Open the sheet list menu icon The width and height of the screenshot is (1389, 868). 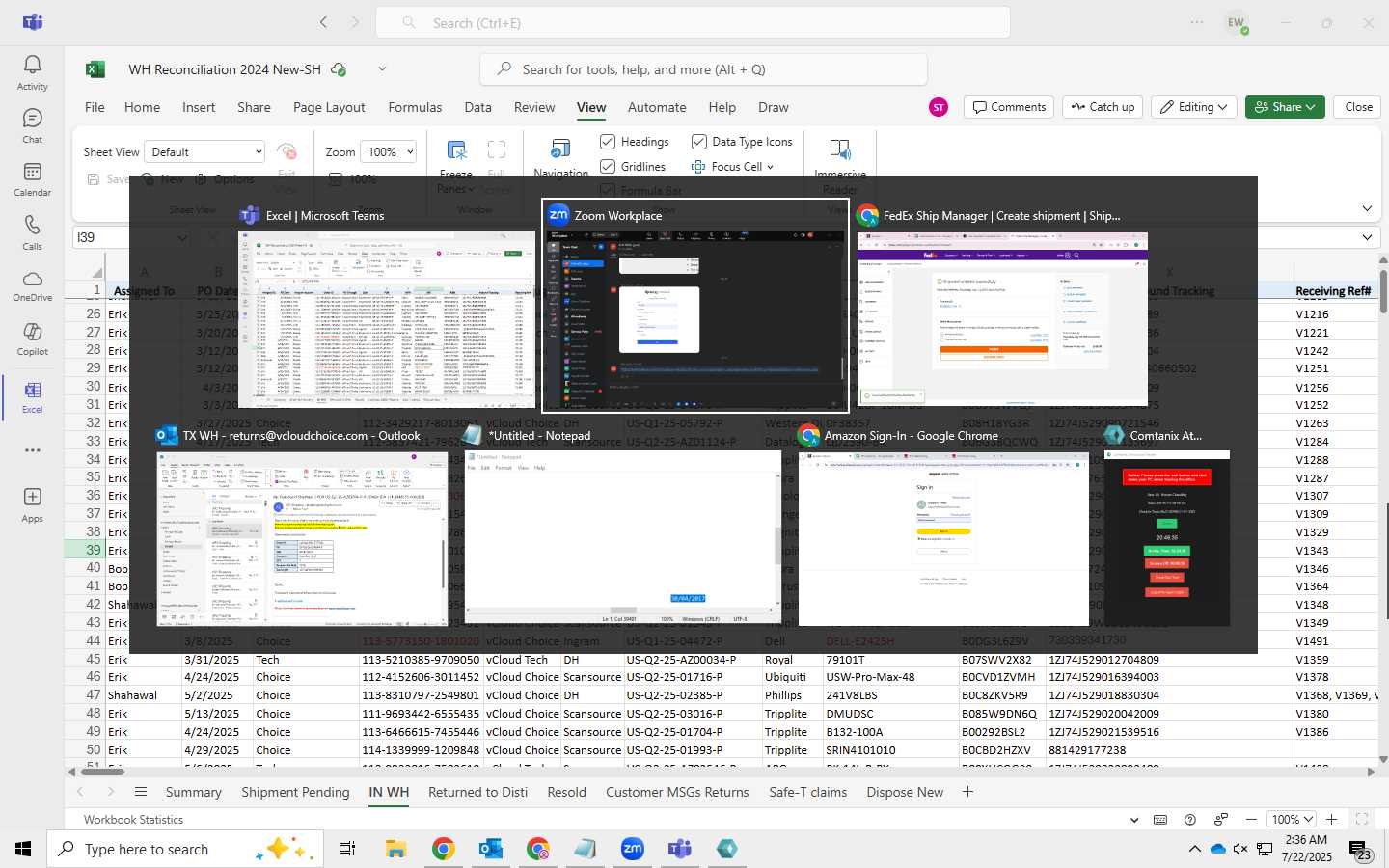(141, 792)
